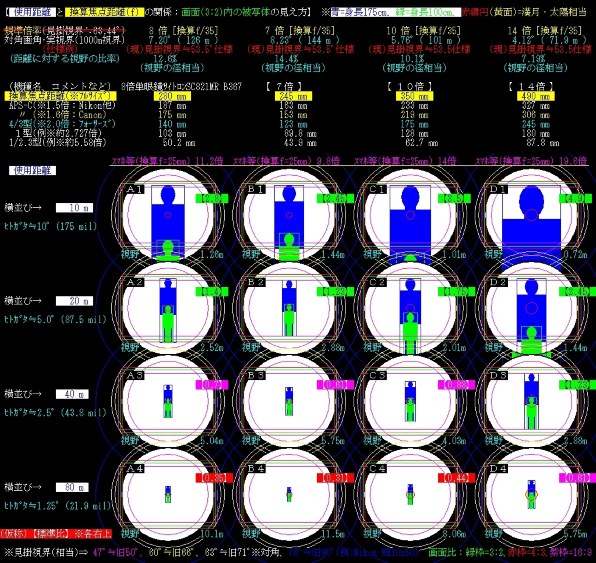Click the red (0.44) ratio badge of C4
The image size is (596, 563).
[x=457, y=478]
